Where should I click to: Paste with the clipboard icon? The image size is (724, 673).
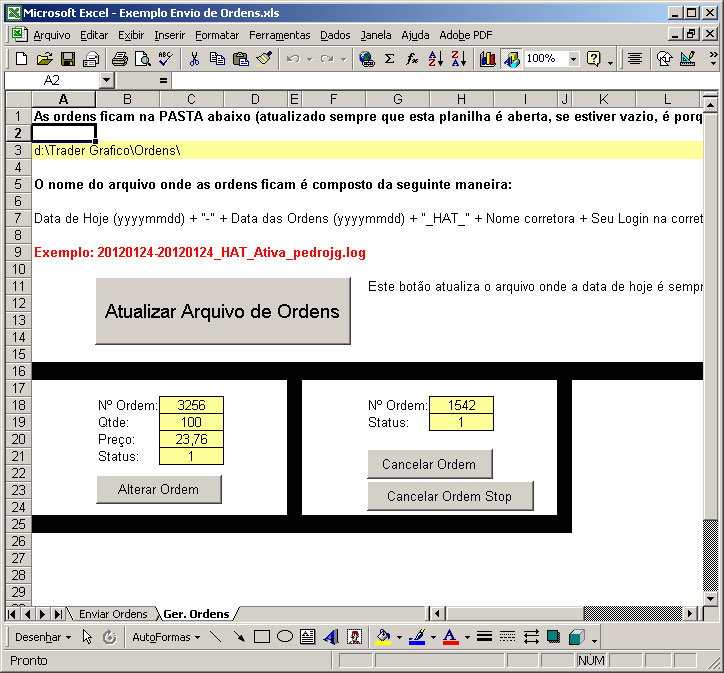[x=241, y=59]
